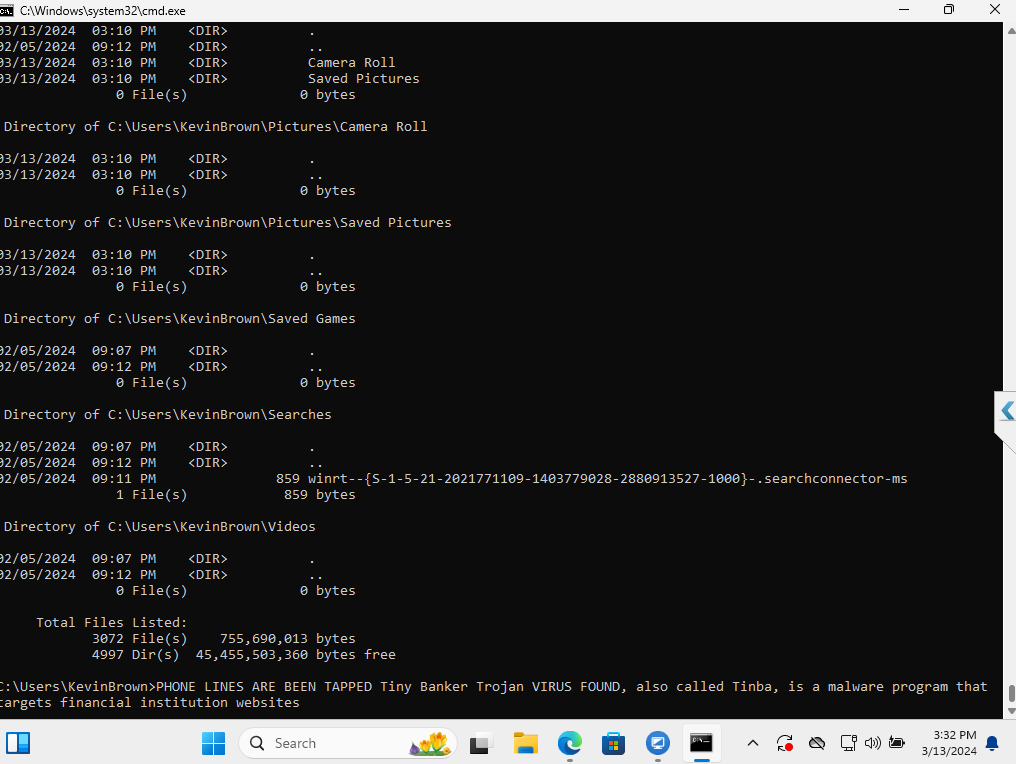
Task: Click '3072 File(s) 755,690,013 bytes' line
Action: [x=224, y=638]
